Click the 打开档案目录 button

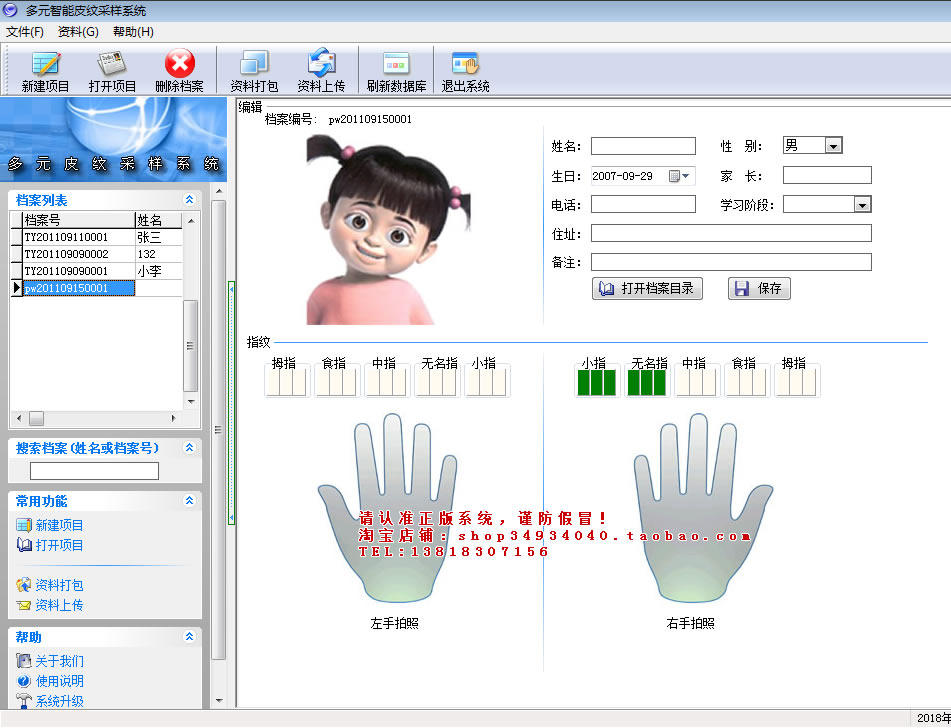(647, 289)
